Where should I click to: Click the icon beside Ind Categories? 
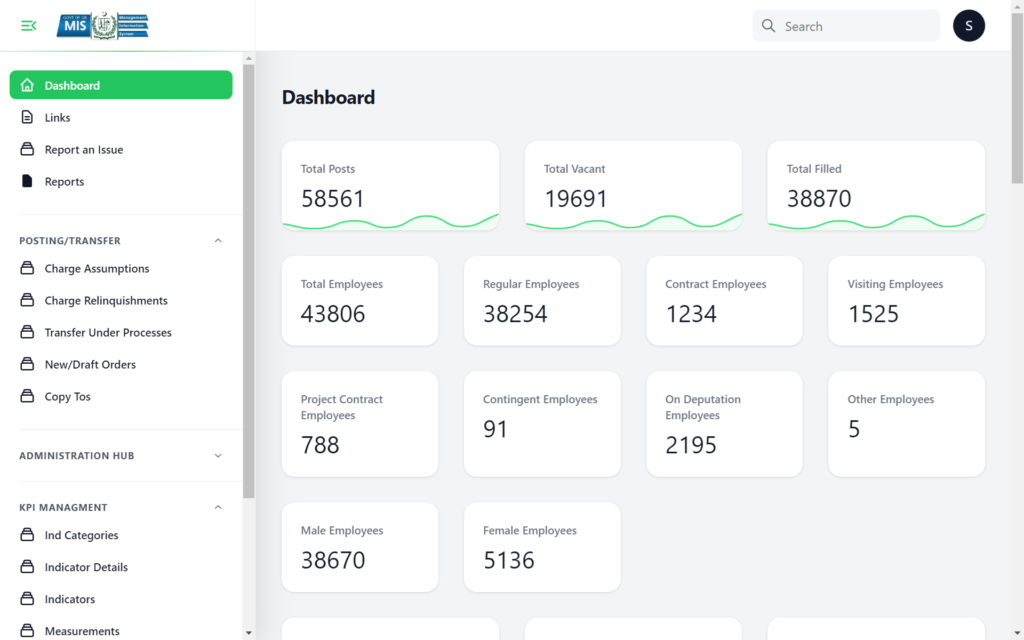point(27,536)
